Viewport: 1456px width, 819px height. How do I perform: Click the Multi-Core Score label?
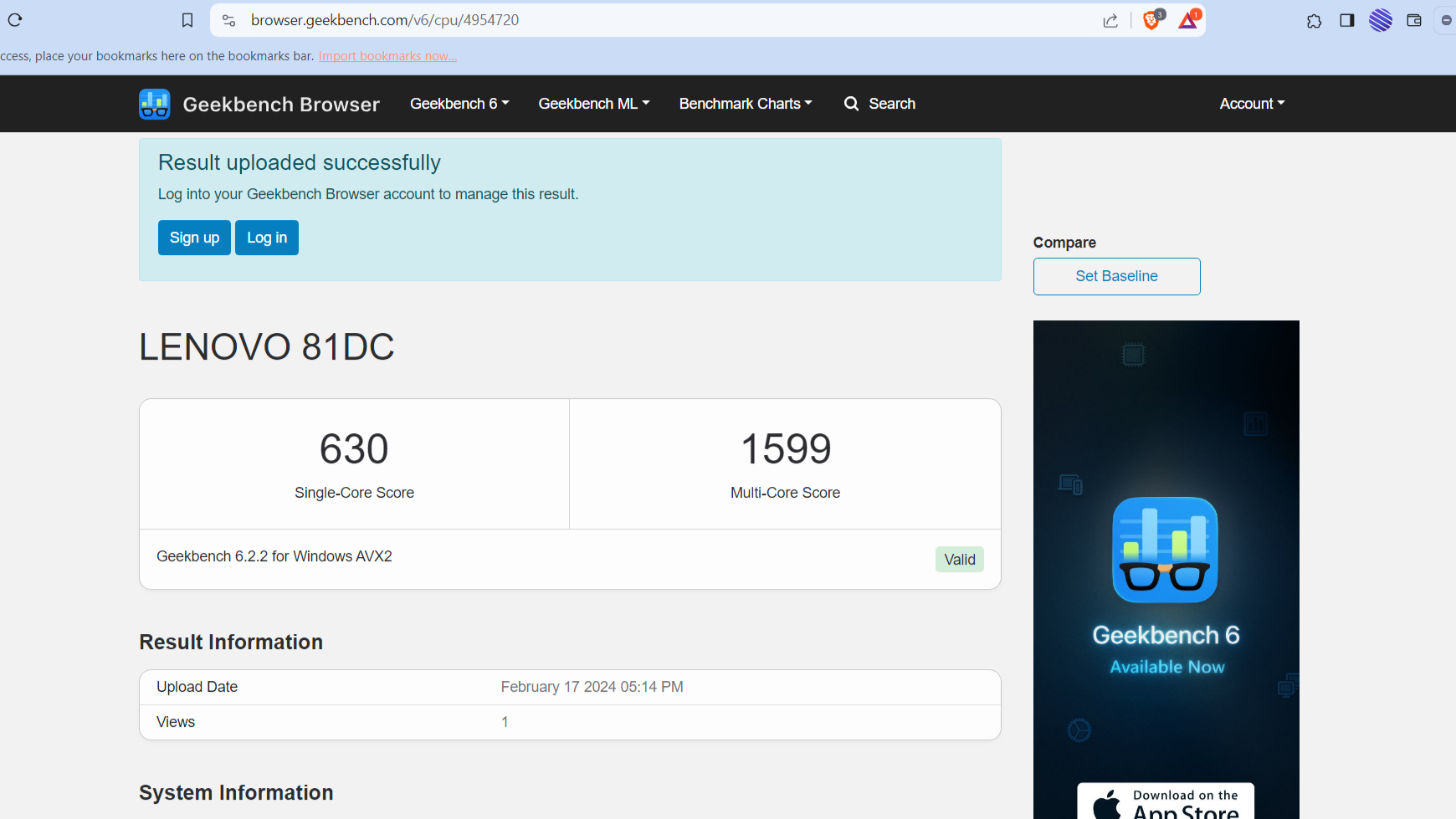coord(785,493)
